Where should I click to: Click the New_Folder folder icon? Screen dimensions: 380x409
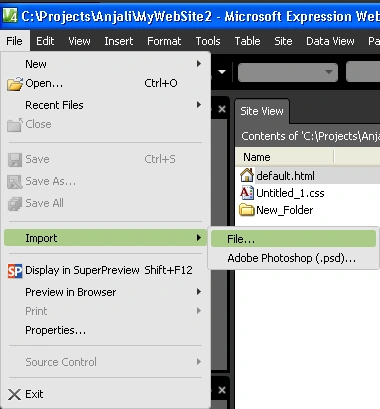(247, 210)
